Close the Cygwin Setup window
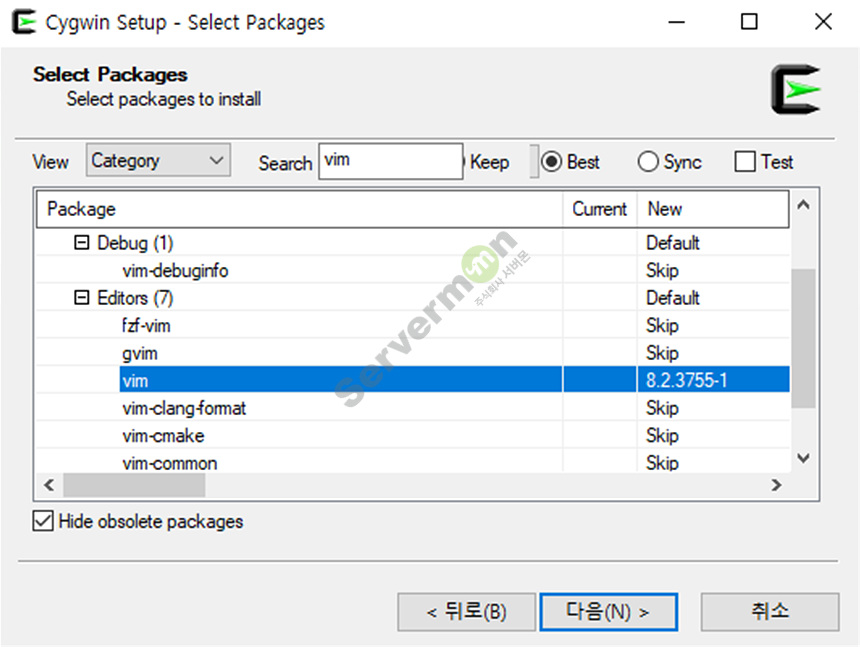The width and height of the screenshot is (860, 647). (x=823, y=22)
